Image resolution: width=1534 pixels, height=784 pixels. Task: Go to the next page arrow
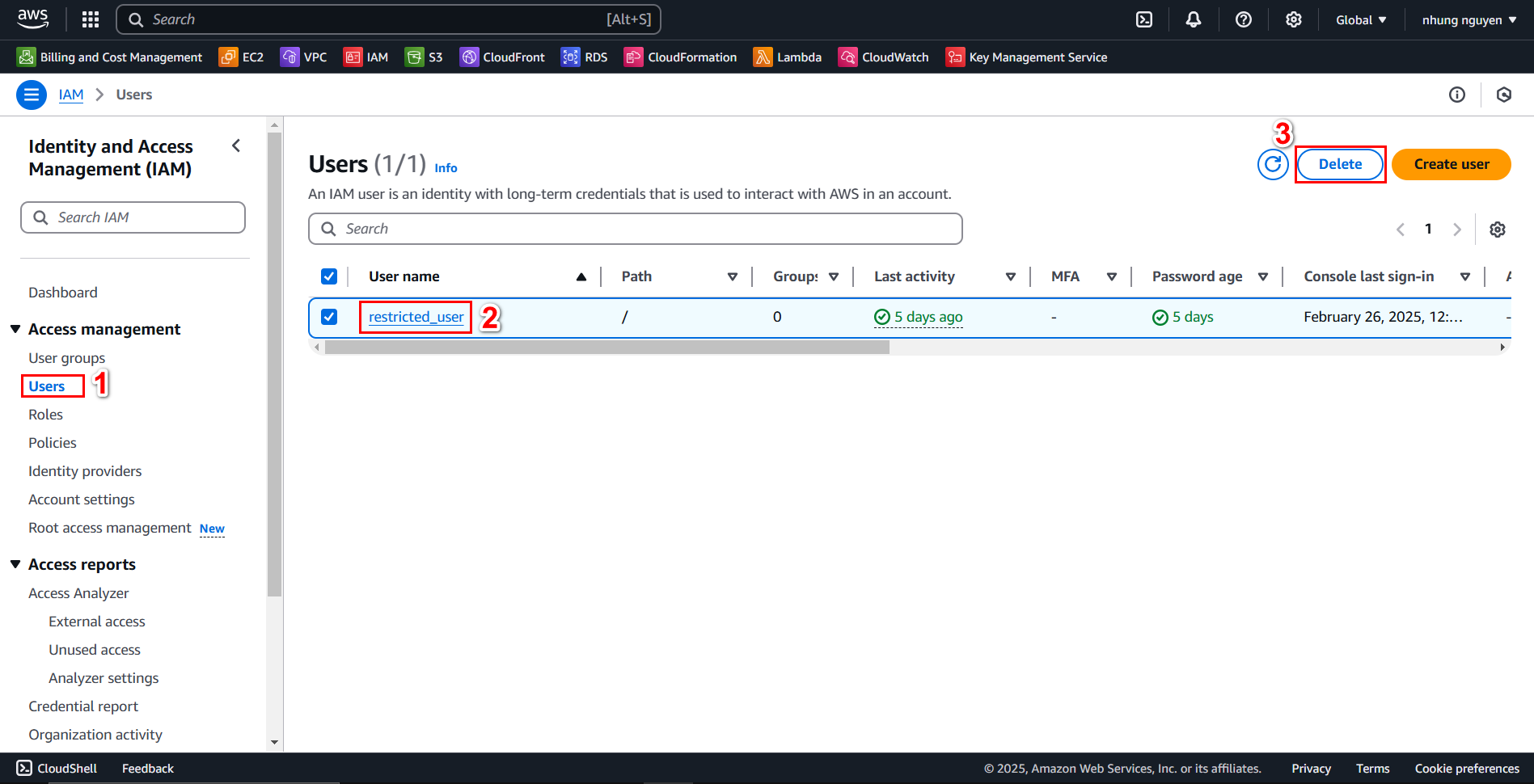tap(1457, 230)
